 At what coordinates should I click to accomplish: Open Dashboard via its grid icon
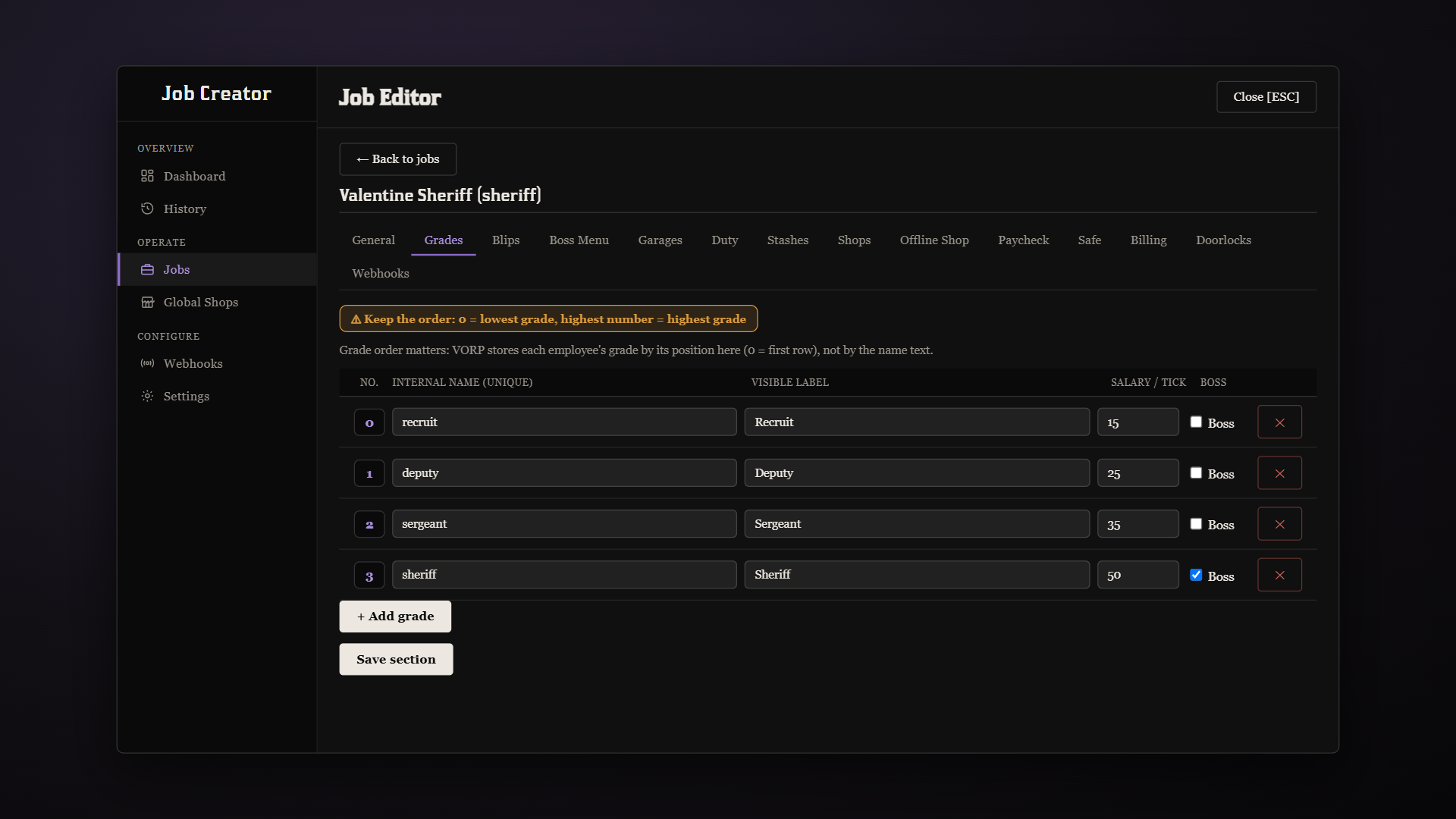pos(147,176)
